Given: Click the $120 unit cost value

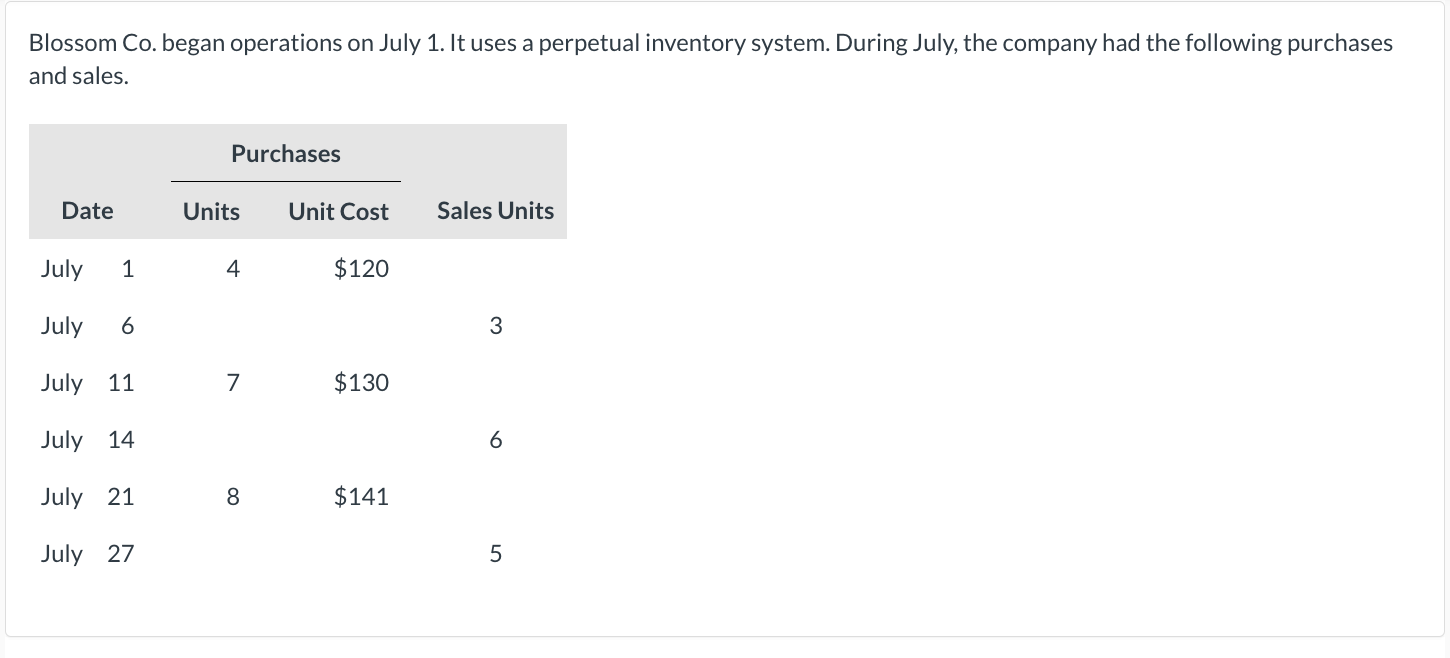Looking at the screenshot, I should (361, 269).
